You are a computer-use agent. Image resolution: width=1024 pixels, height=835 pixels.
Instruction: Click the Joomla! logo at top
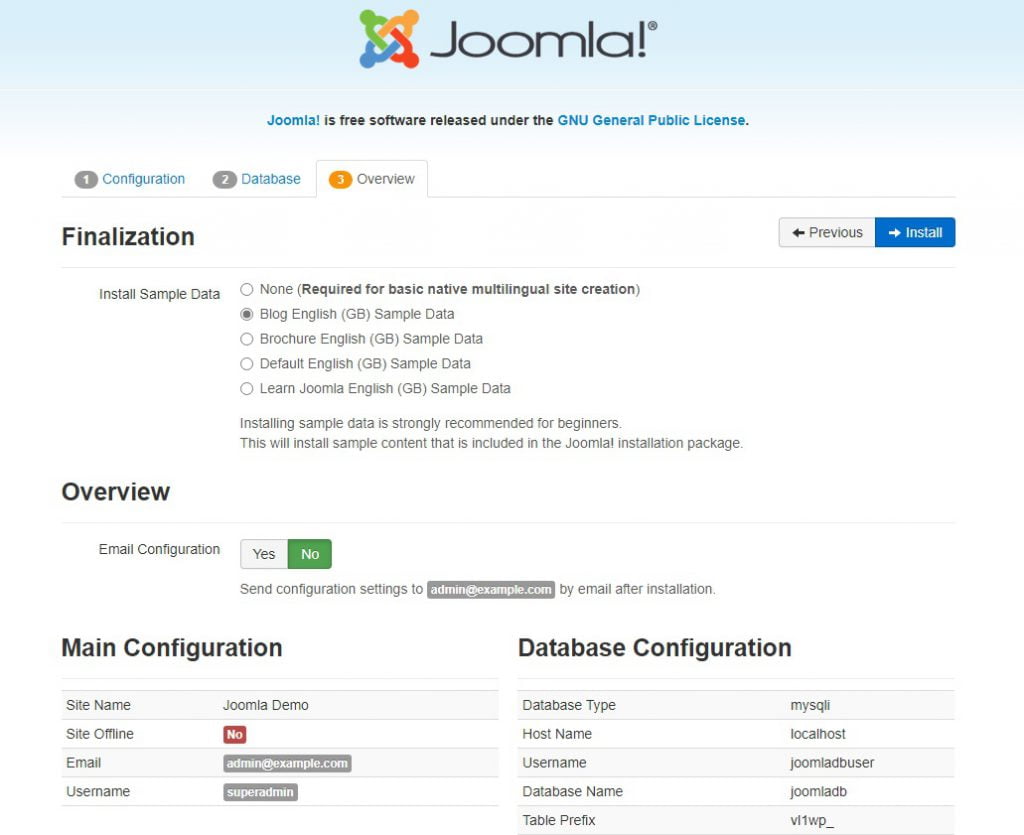[x=508, y=39]
